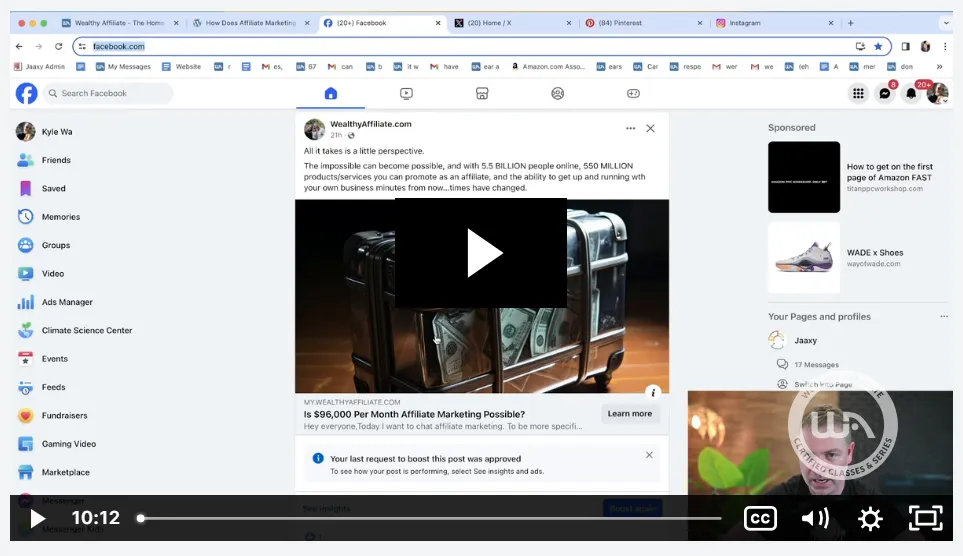Expand the bookmarks overflow chevron
Screen dimensions: 963x556
pyautogui.click(x=939, y=66)
